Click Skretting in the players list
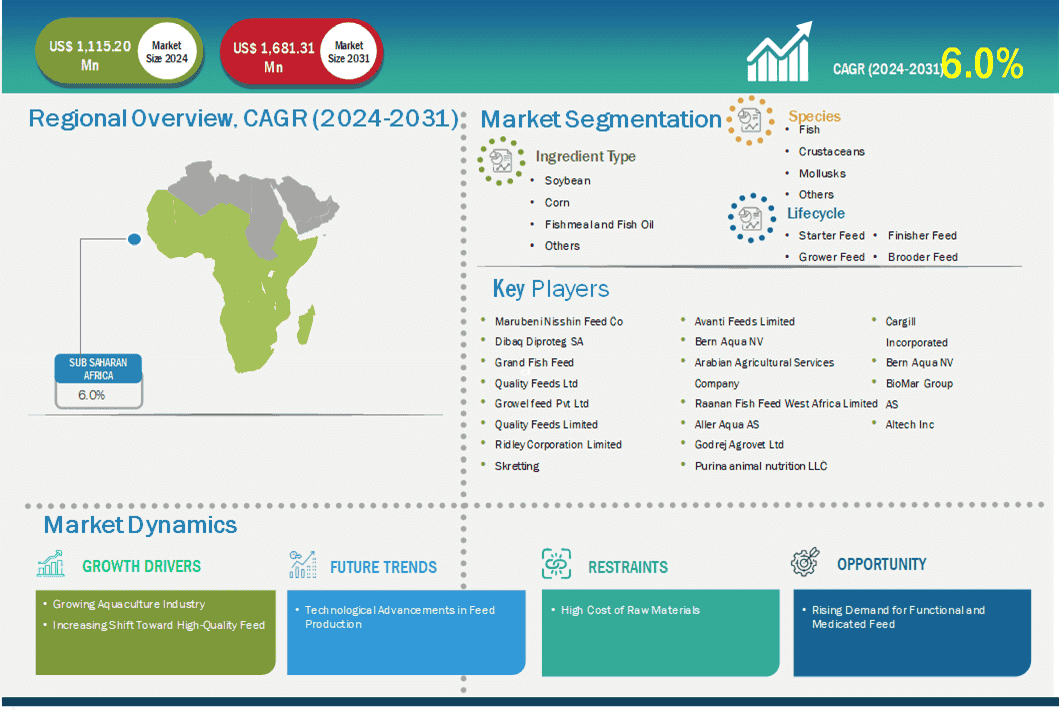Viewport: 1060px width, 710px height. [x=517, y=466]
